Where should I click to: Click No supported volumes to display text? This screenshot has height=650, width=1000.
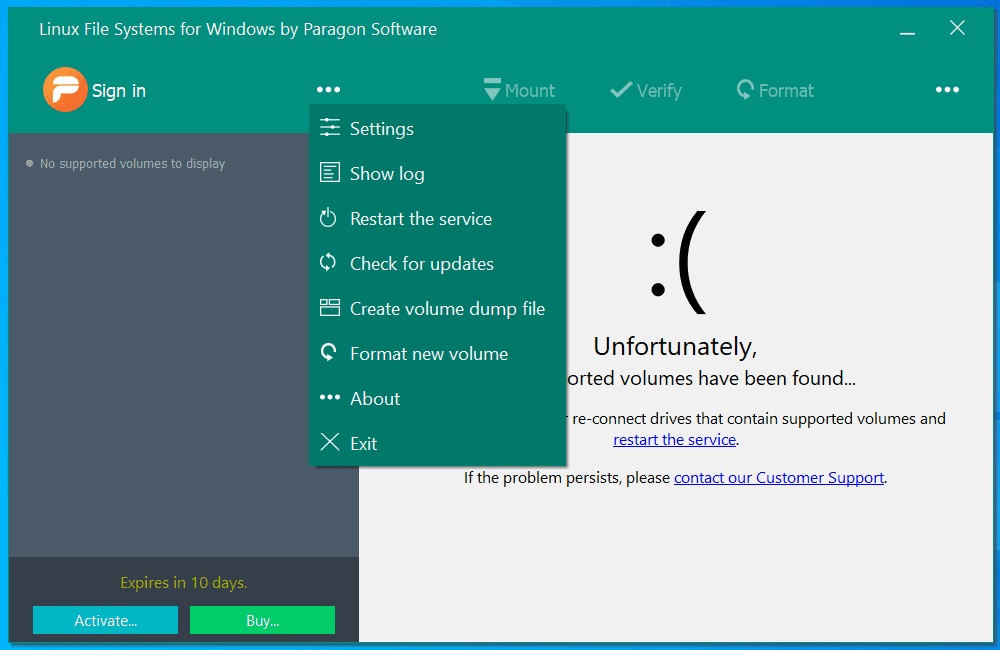point(132,164)
